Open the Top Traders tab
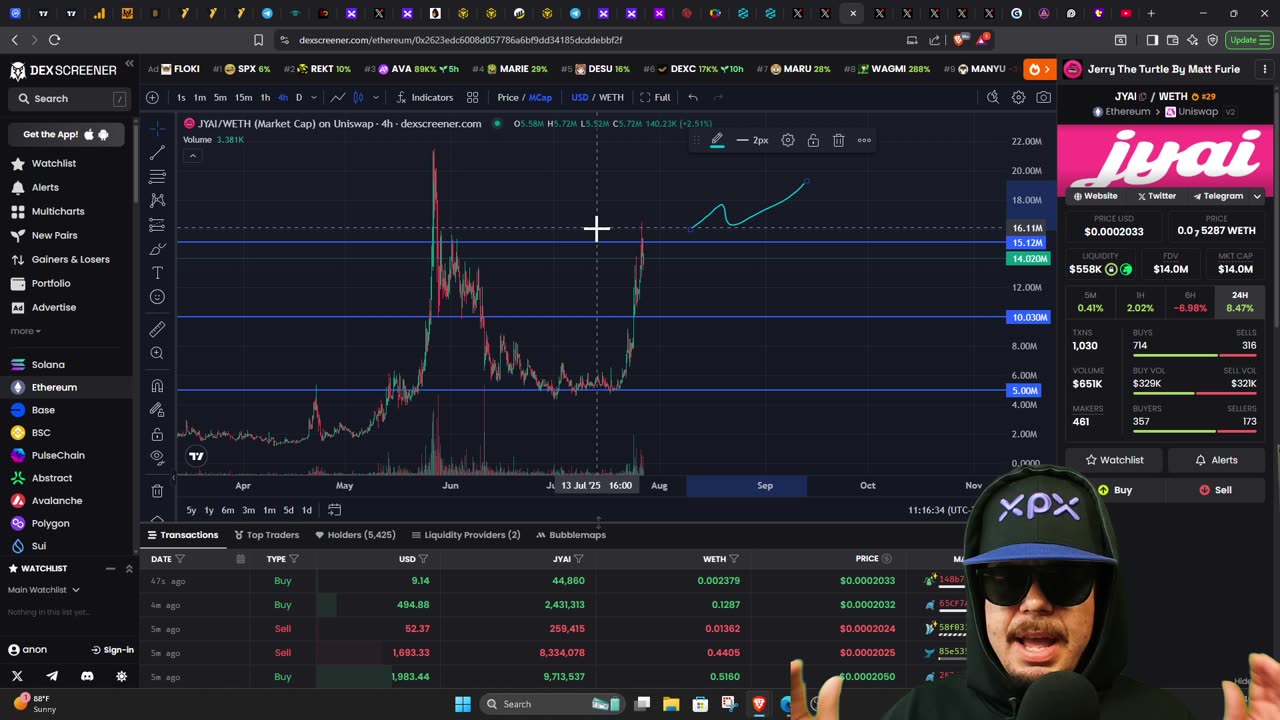 pyautogui.click(x=266, y=535)
